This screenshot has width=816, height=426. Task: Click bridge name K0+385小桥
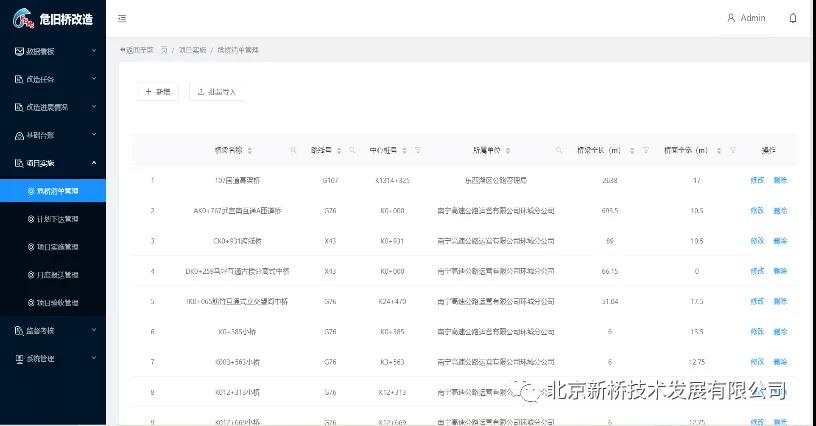237,331
